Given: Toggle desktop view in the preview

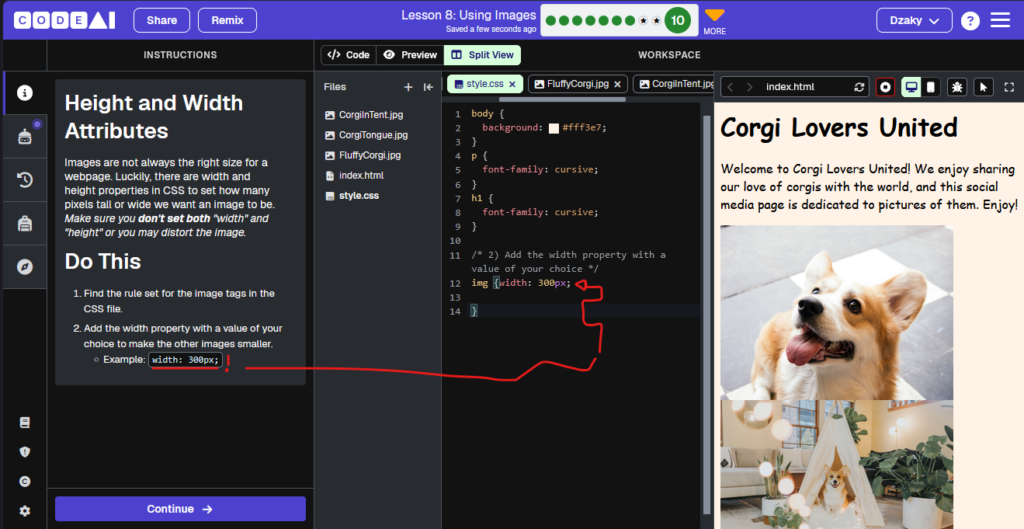Looking at the screenshot, I should point(912,87).
